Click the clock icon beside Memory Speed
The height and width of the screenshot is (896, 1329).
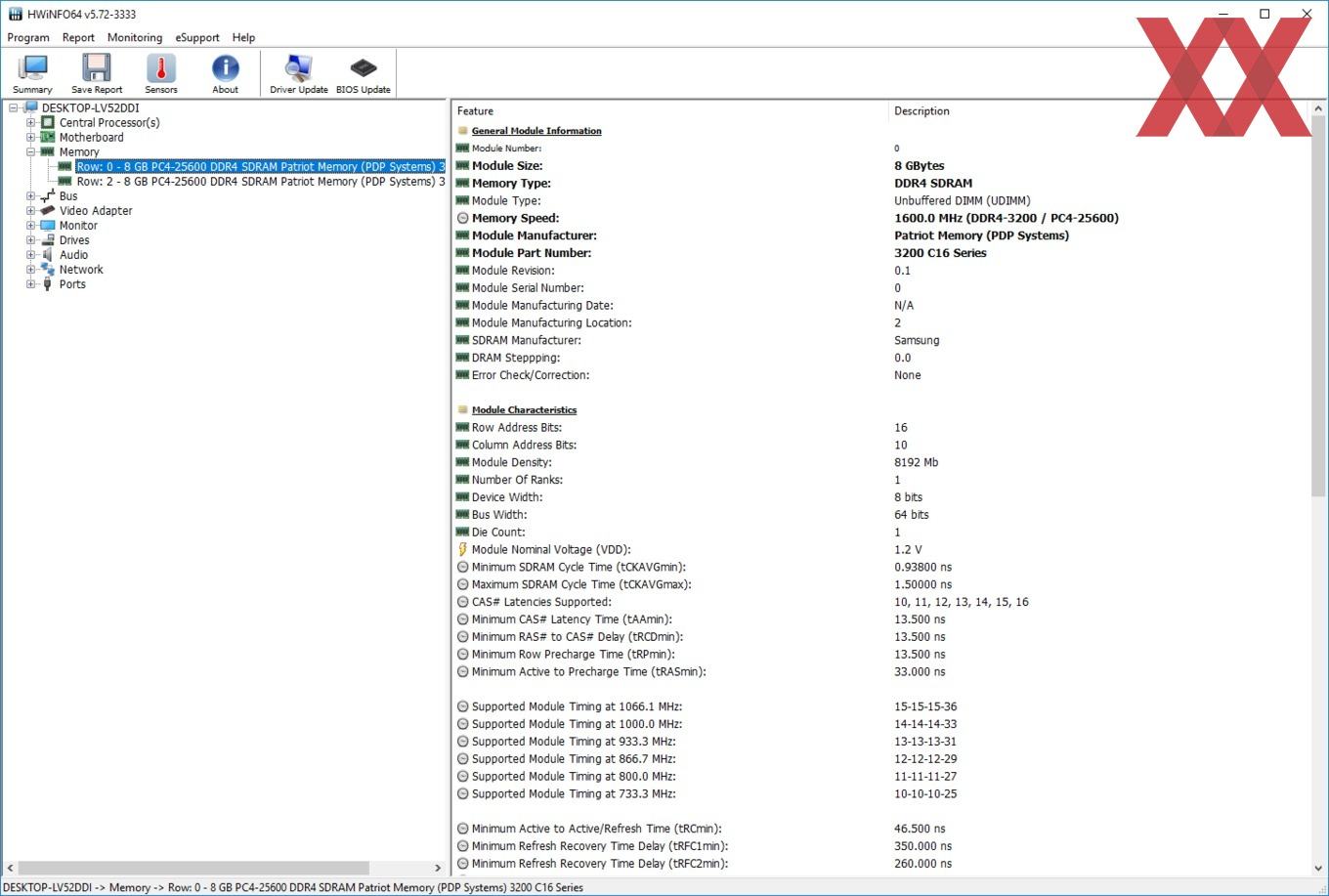coord(462,218)
